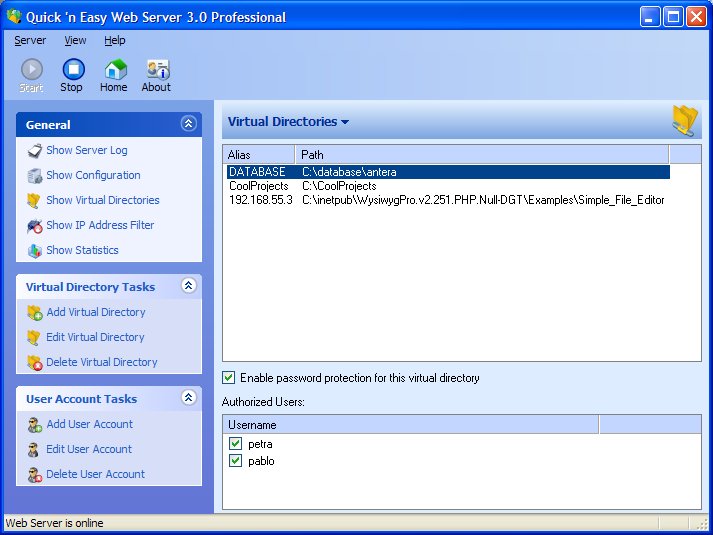Click the Show Configuration link
This screenshot has height=535, width=713.
(x=93, y=175)
